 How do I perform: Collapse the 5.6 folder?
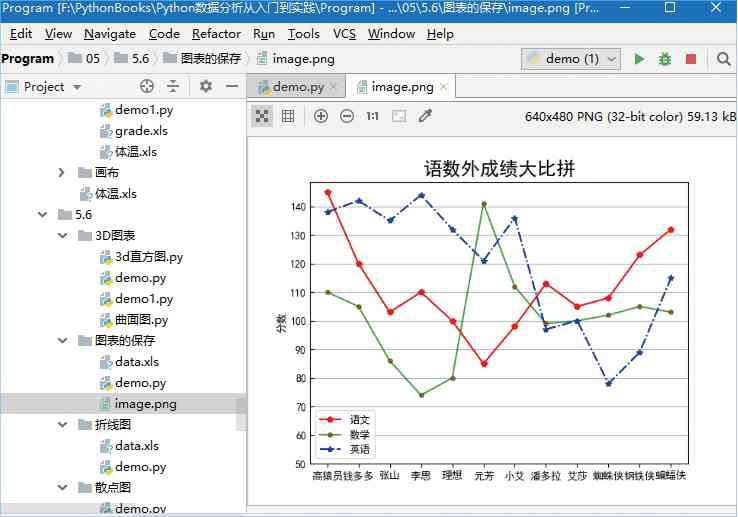pos(42,215)
